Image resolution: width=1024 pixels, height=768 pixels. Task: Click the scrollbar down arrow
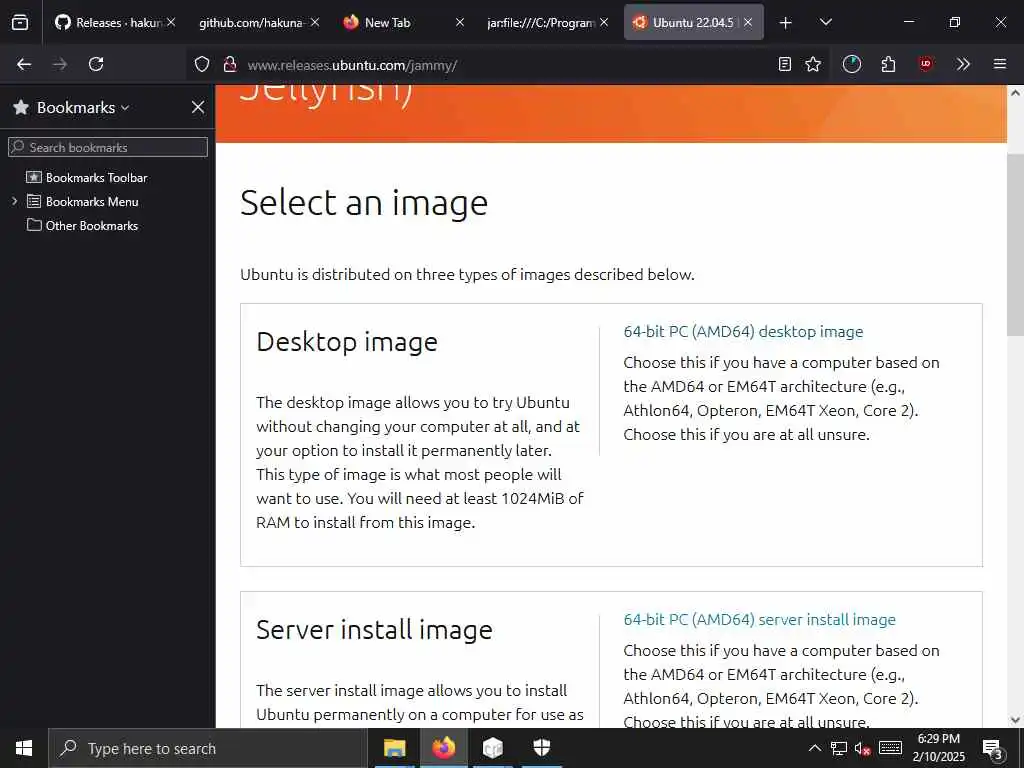click(x=1015, y=720)
